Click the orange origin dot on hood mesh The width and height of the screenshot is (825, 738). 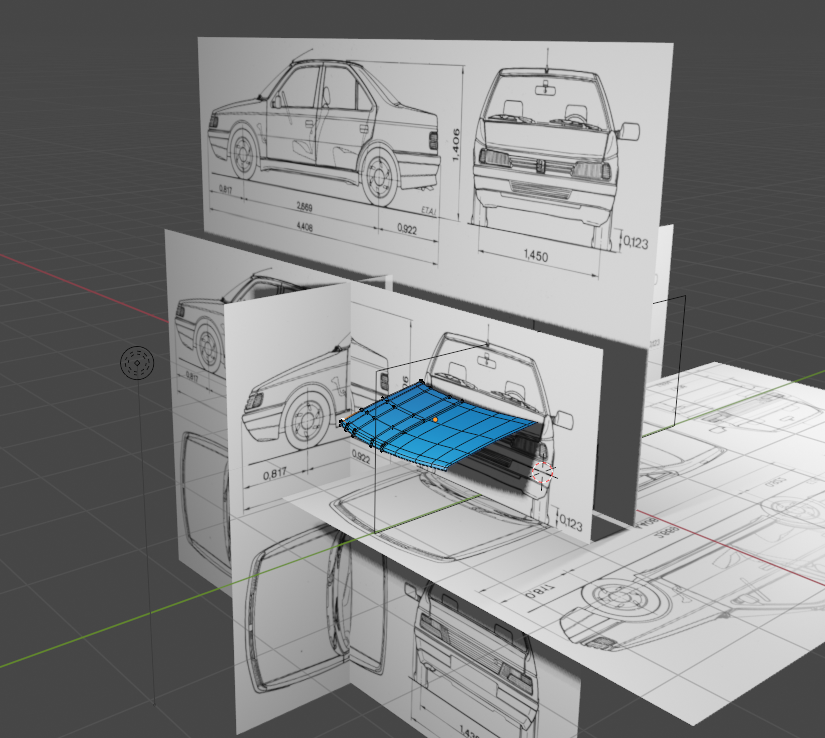(x=435, y=420)
